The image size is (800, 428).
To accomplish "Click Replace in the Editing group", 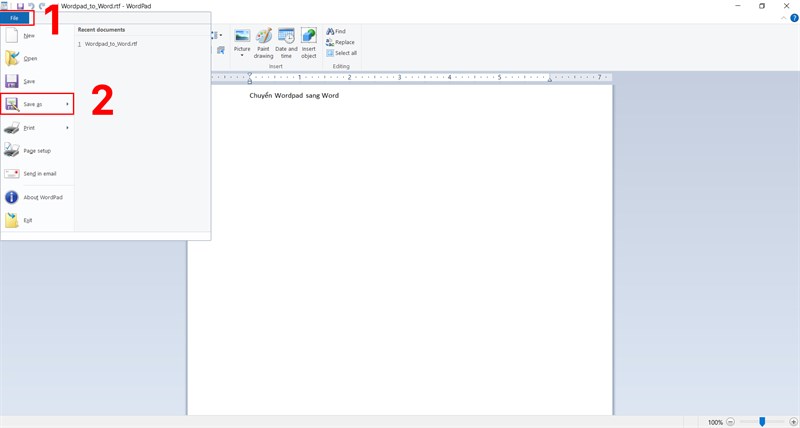I will pyautogui.click(x=340, y=42).
